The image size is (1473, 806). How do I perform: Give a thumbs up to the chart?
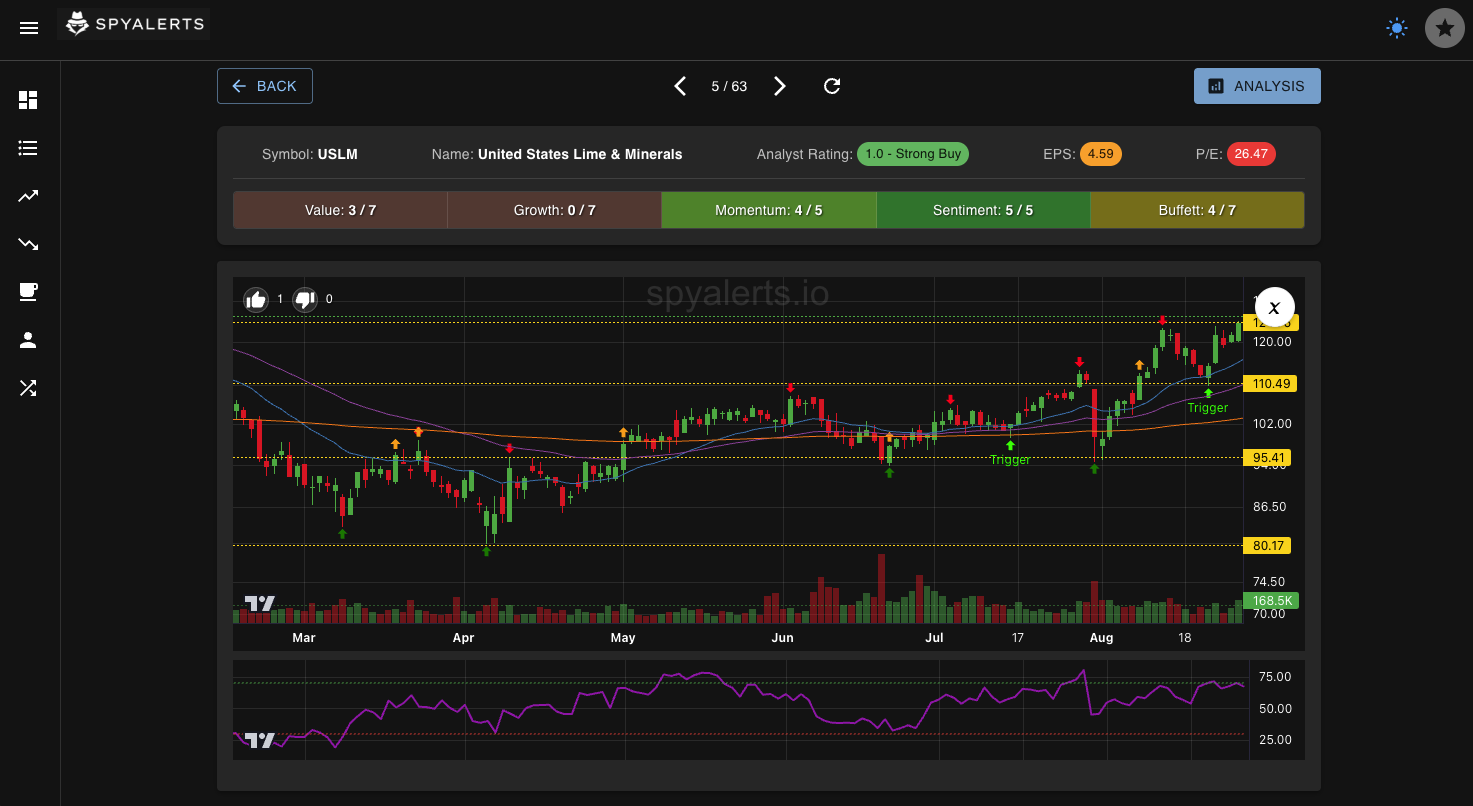point(256,299)
